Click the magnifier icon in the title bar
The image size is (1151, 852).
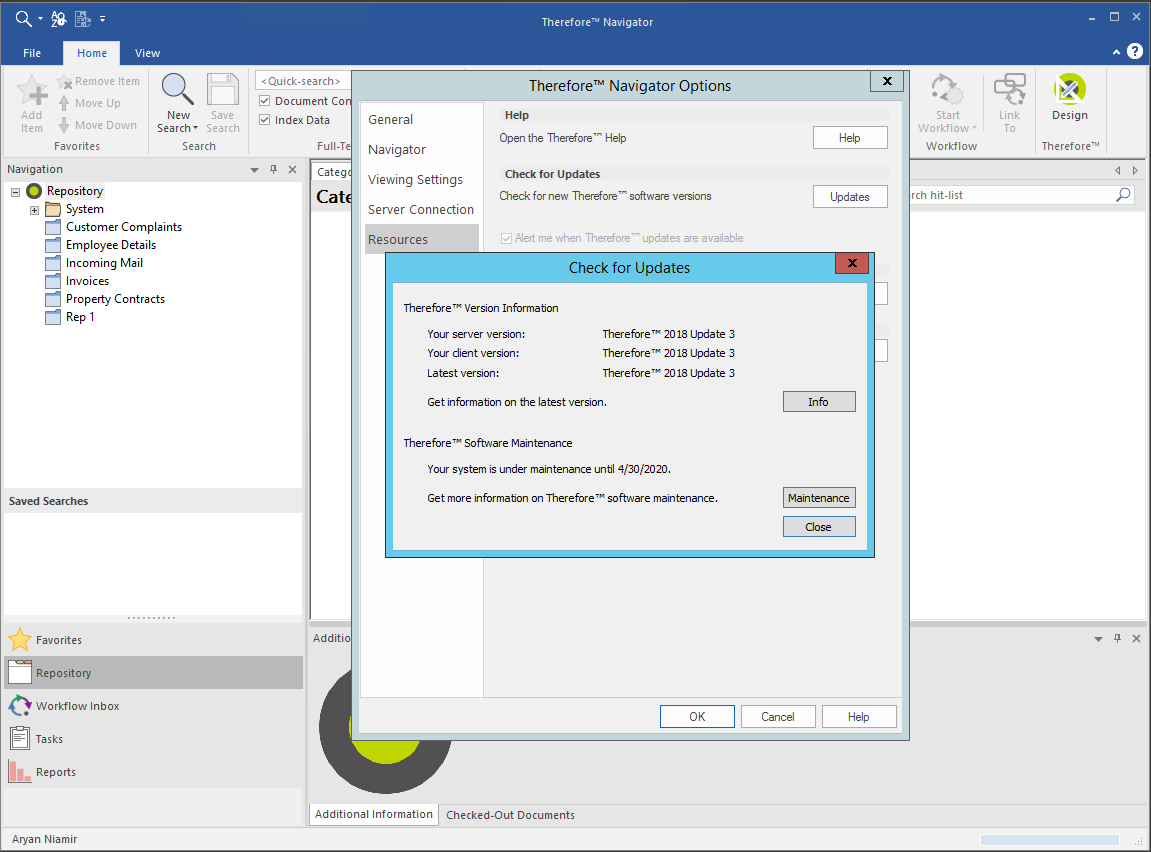point(23,19)
